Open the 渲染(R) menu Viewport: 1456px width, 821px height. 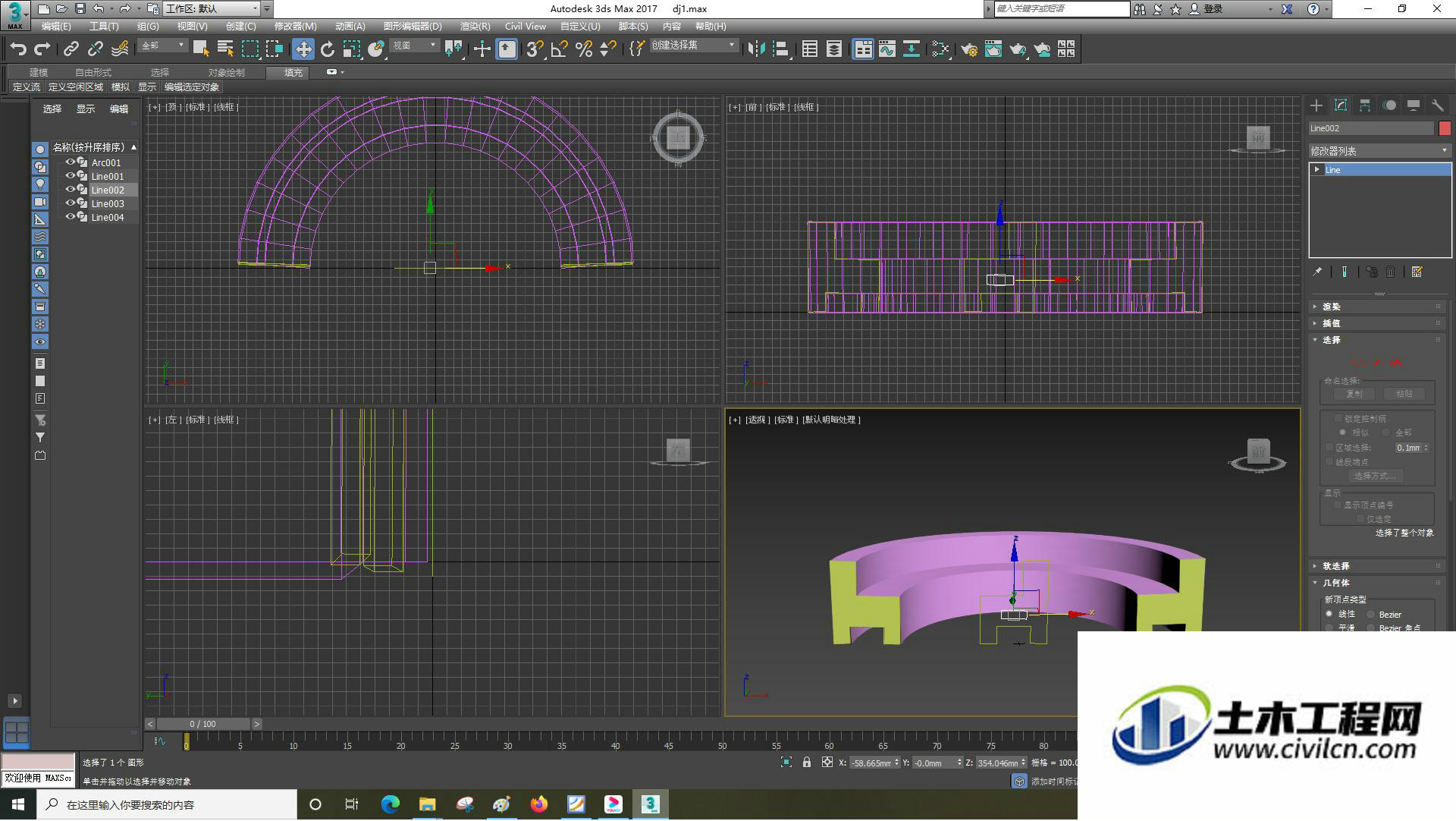pyautogui.click(x=475, y=27)
